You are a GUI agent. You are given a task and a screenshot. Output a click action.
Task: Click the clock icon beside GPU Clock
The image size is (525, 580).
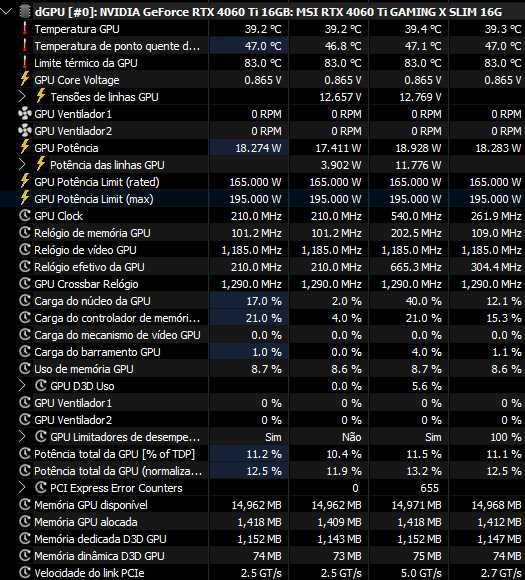point(25,216)
